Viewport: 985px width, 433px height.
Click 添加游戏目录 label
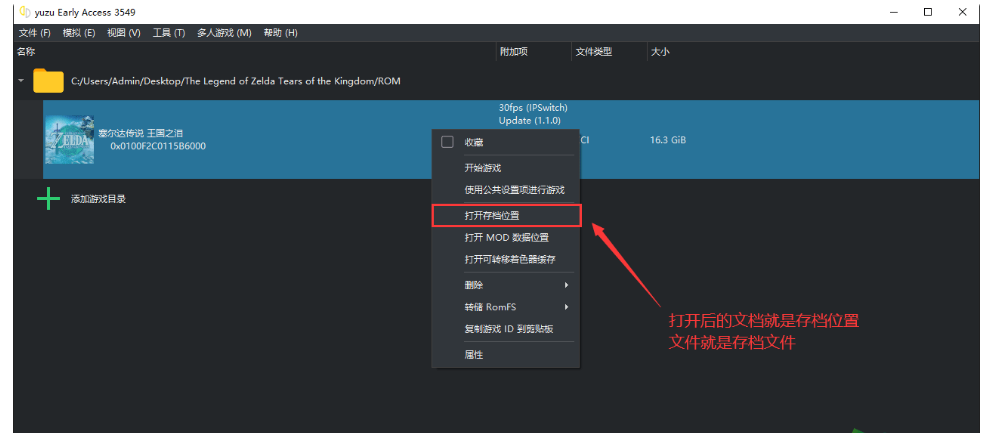click(99, 199)
